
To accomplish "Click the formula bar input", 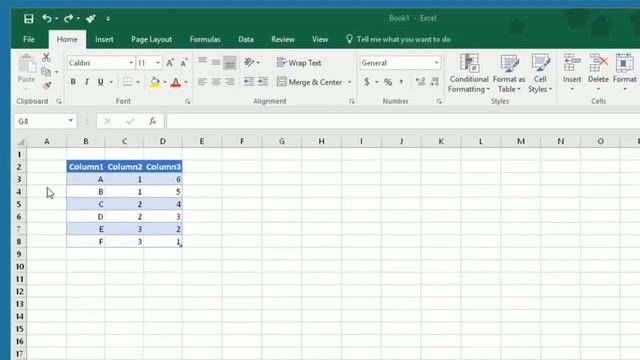I will [x=403, y=121].
